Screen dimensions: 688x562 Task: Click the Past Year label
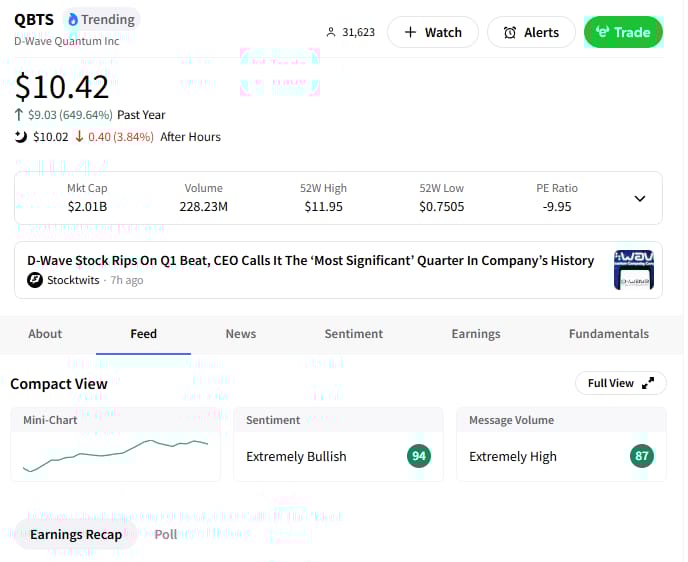point(141,115)
